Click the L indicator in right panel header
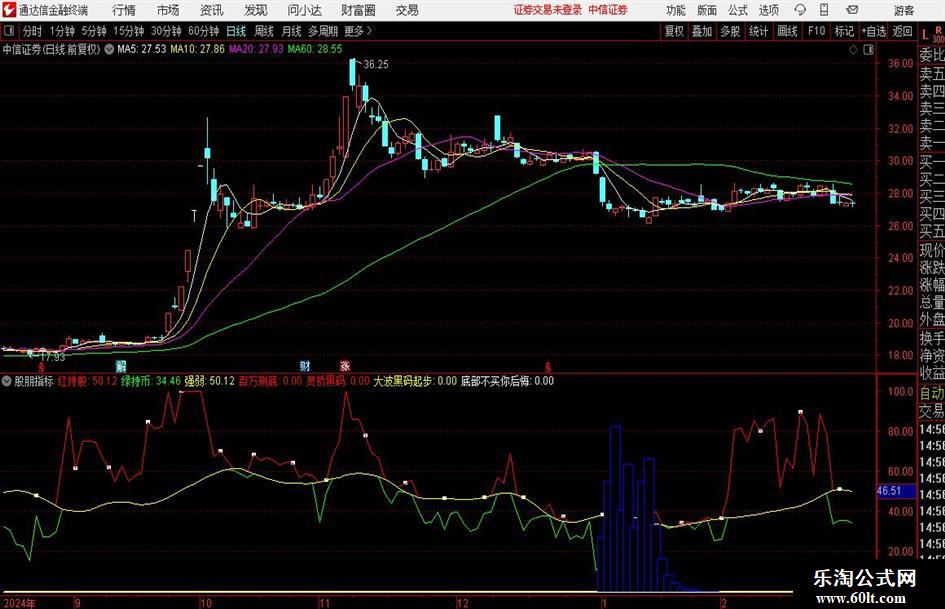945x609 pixels. [x=925, y=36]
